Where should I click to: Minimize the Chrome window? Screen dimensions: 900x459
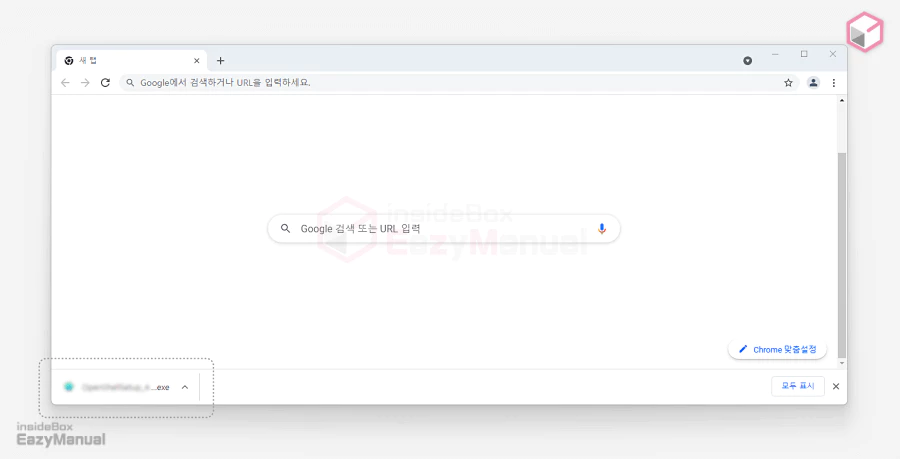[775, 54]
